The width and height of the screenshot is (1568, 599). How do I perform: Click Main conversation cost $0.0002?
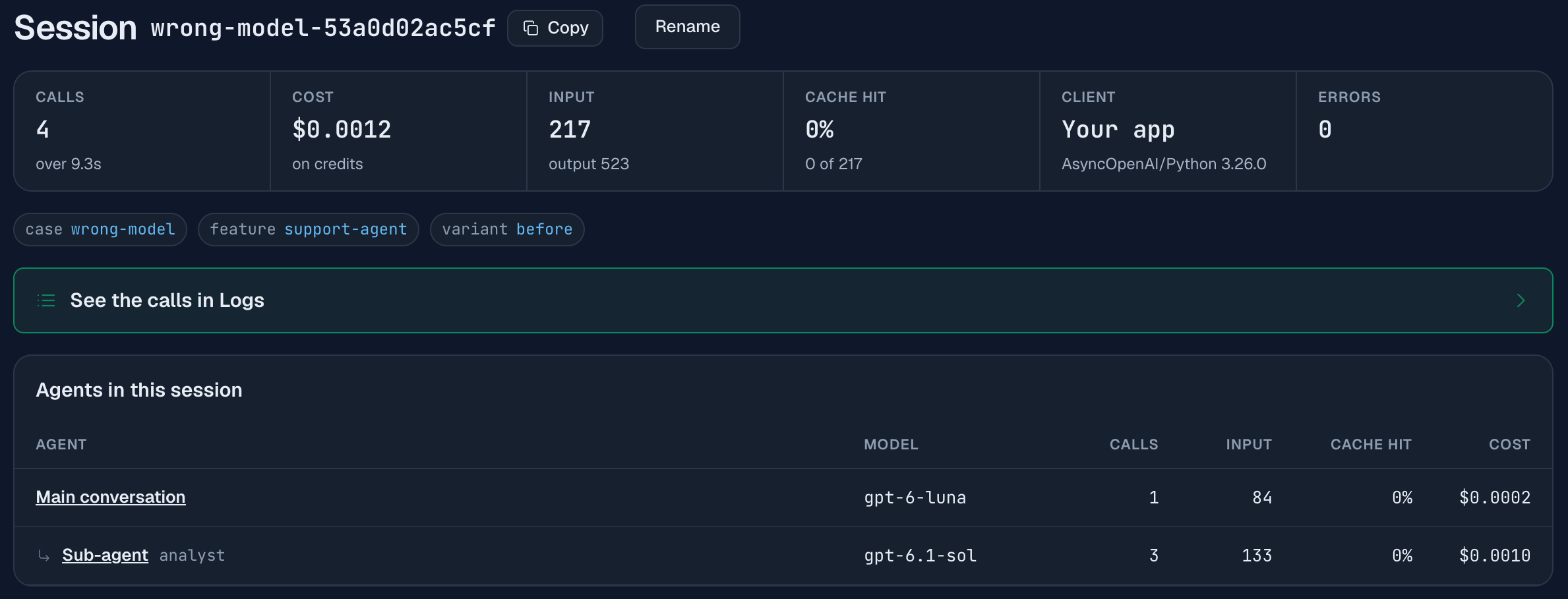click(1495, 497)
